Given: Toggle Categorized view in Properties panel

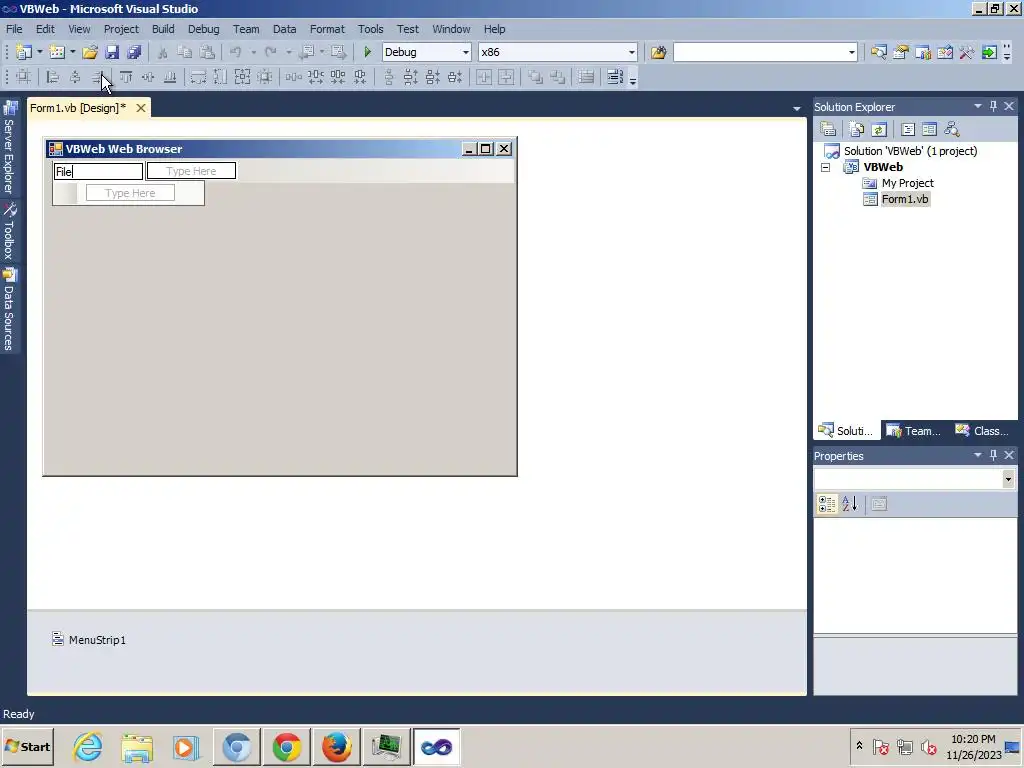Looking at the screenshot, I should point(827,504).
